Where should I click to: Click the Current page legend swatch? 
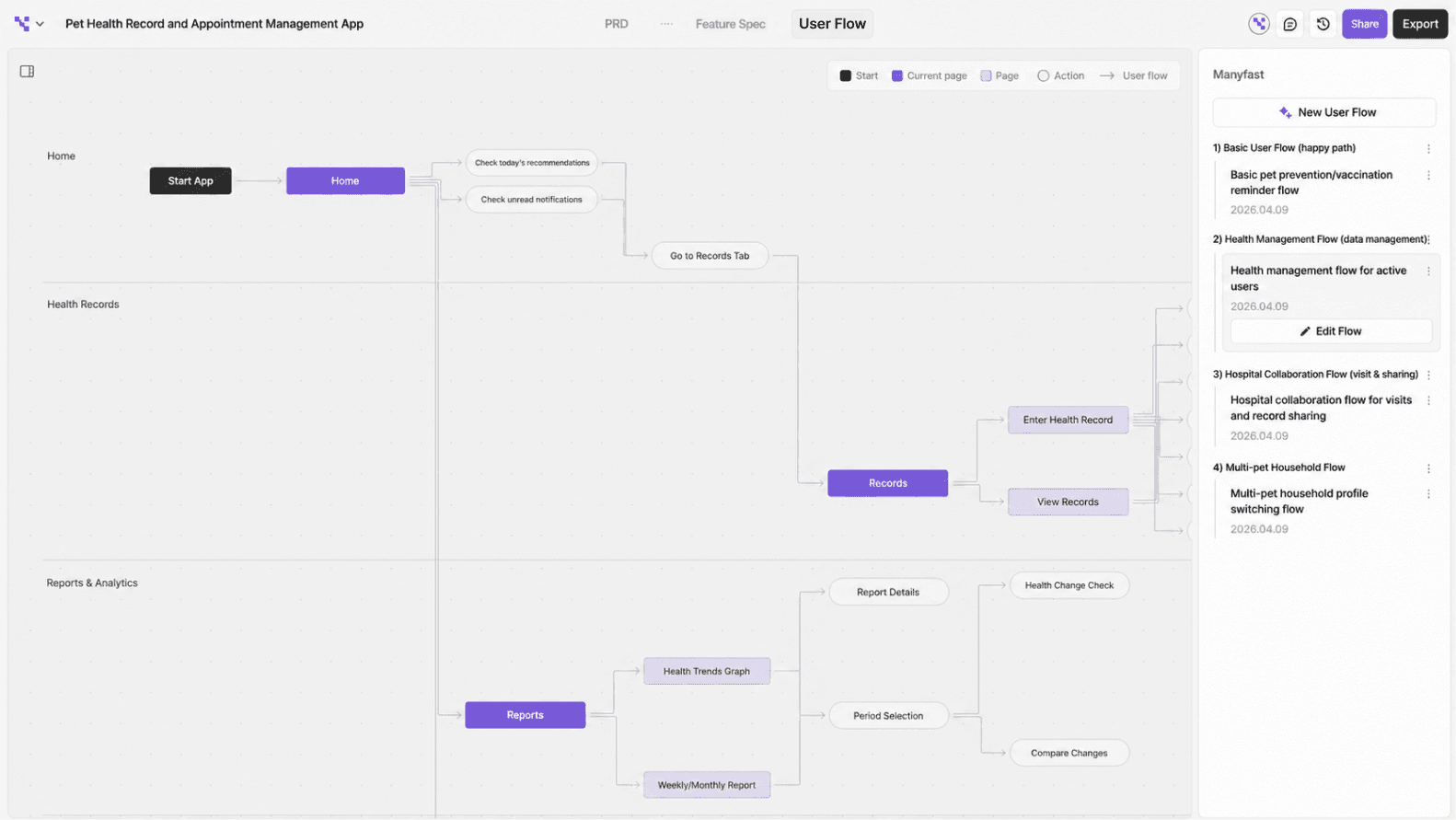point(897,75)
